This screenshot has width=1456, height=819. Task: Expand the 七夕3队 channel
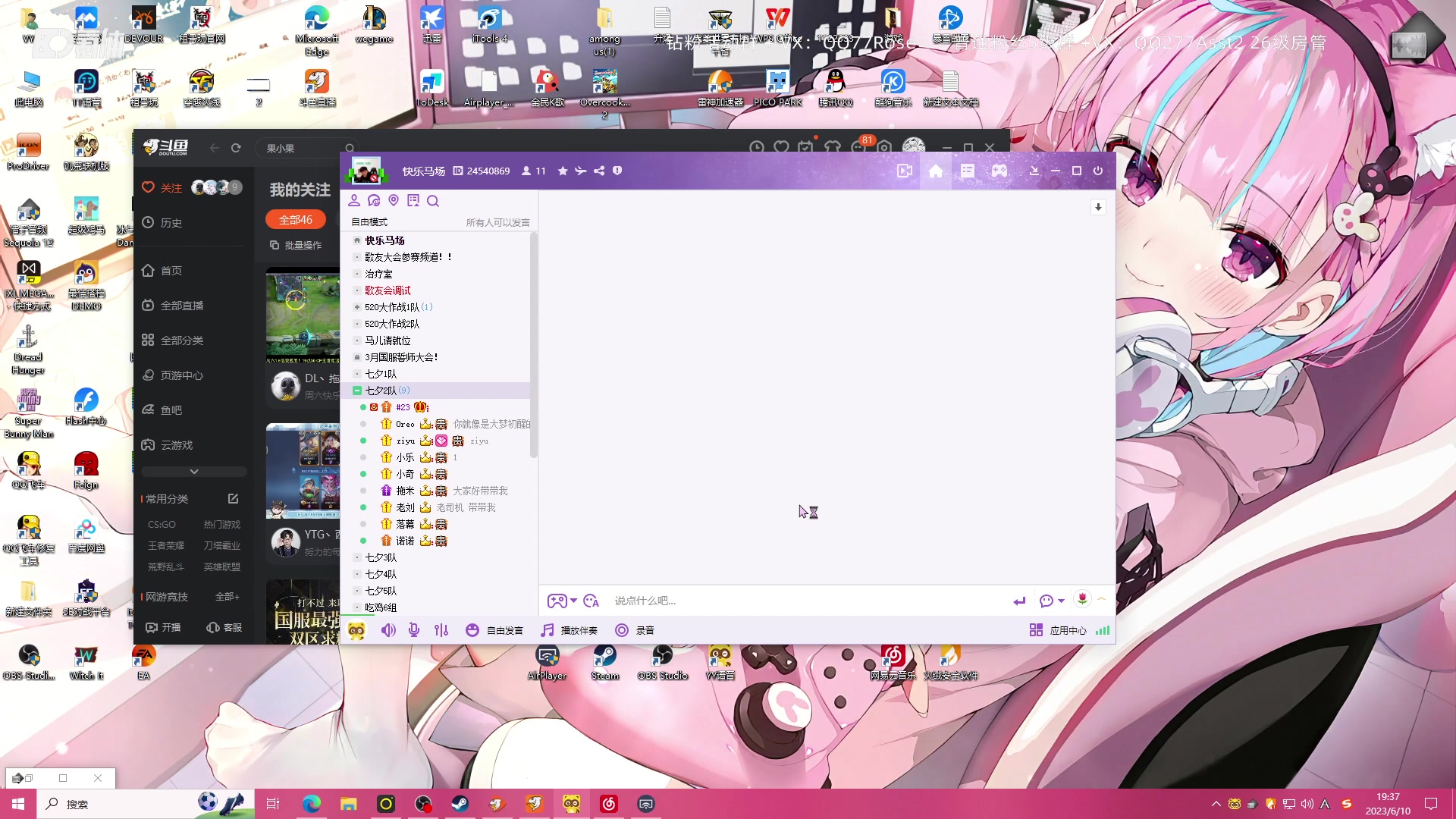point(357,557)
